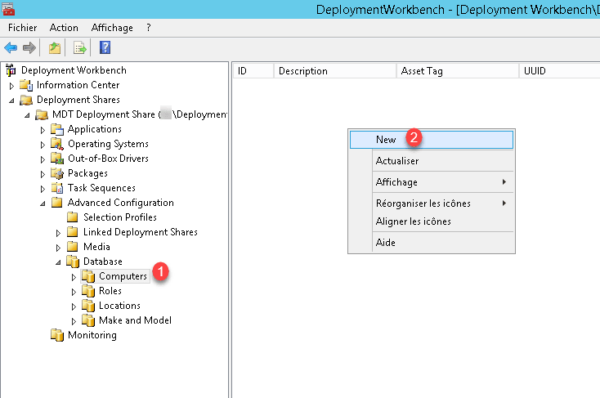Click the Monitoring node icon
This screenshot has height=398, width=600.
click(57, 335)
